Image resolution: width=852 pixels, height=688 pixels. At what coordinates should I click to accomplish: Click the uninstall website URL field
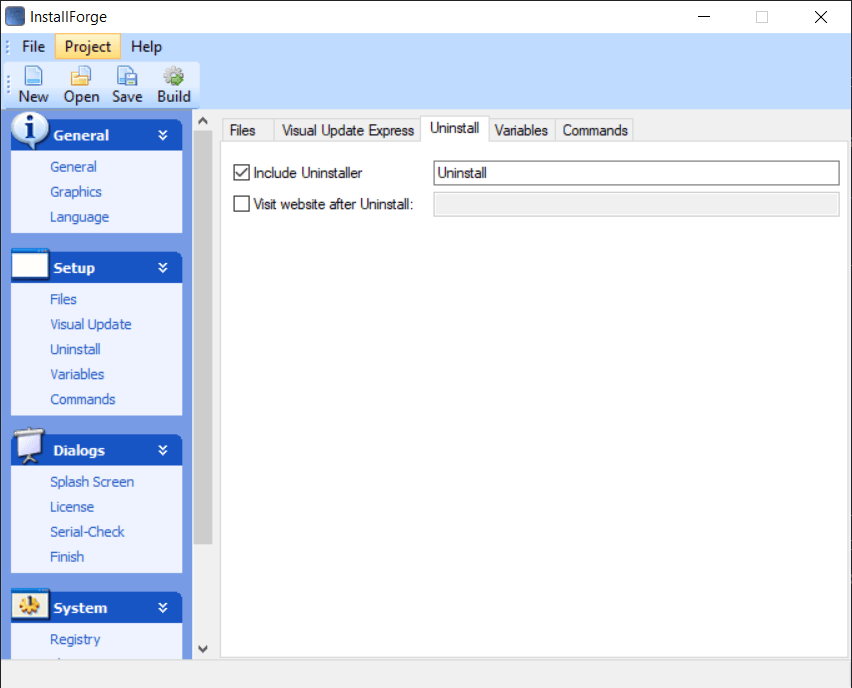[x=636, y=204]
